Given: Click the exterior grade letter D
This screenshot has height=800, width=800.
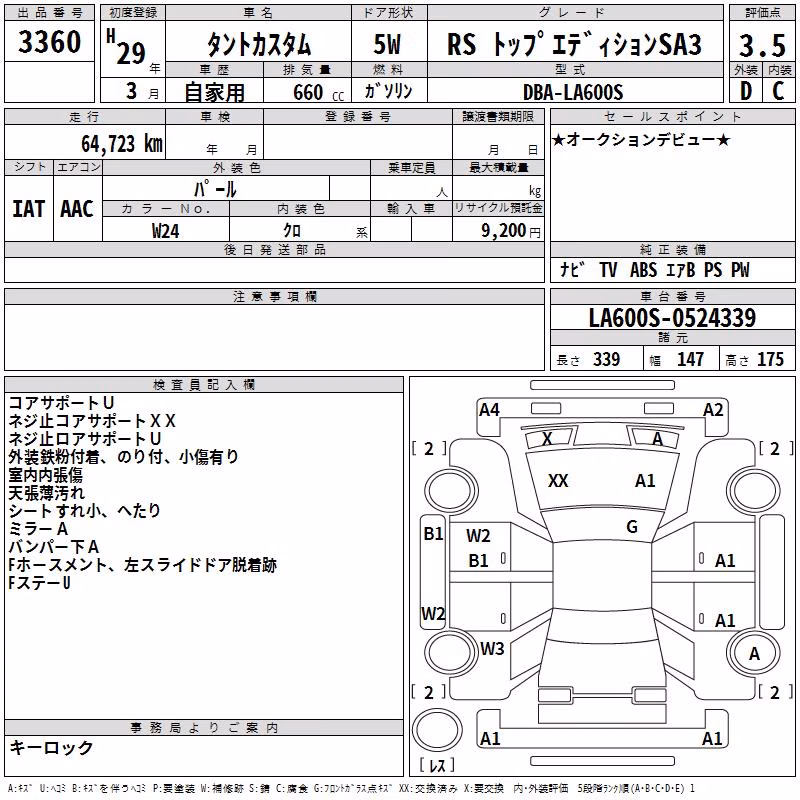Looking at the screenshot, I should (746, 91).
